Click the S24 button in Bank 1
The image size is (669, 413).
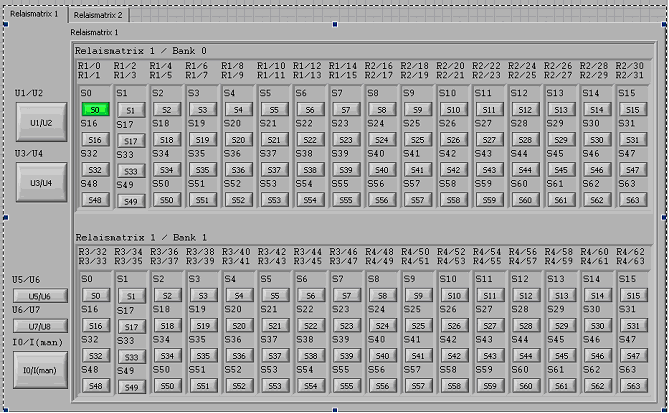click(x=383, y=326)
